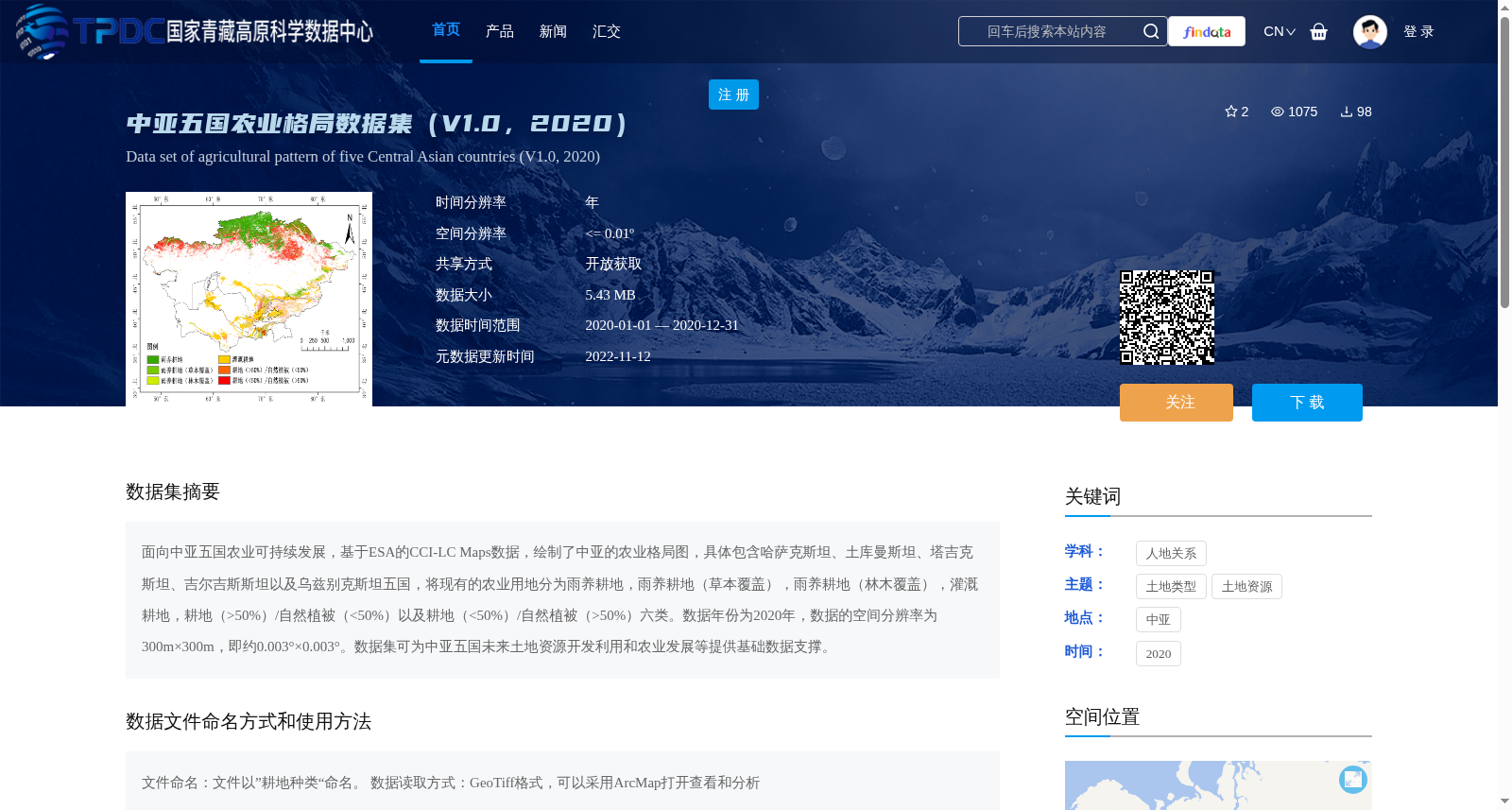1512x810 pixels.
Task: Open the CN language dropdown
Action: (x=1279, y=31)
